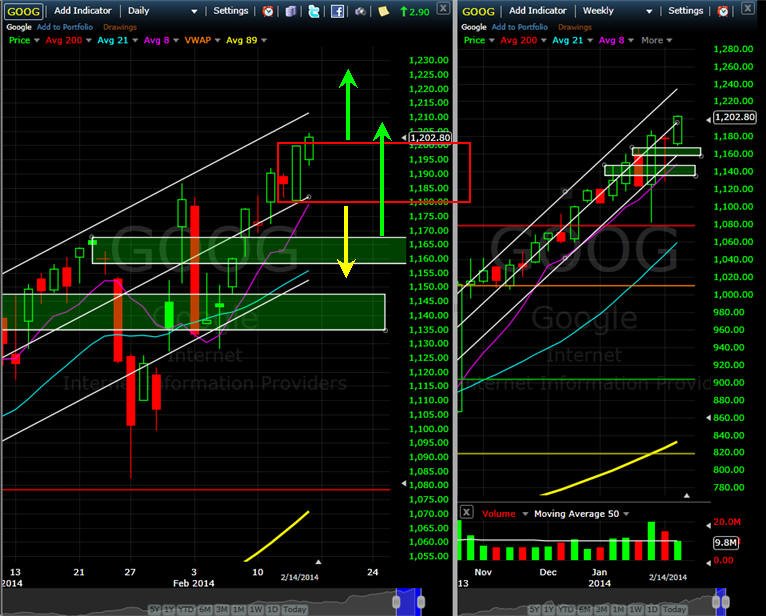Click Add to Portfolio in weekly chart
Viewport: 766px width, 616px height.
(519, 27)
